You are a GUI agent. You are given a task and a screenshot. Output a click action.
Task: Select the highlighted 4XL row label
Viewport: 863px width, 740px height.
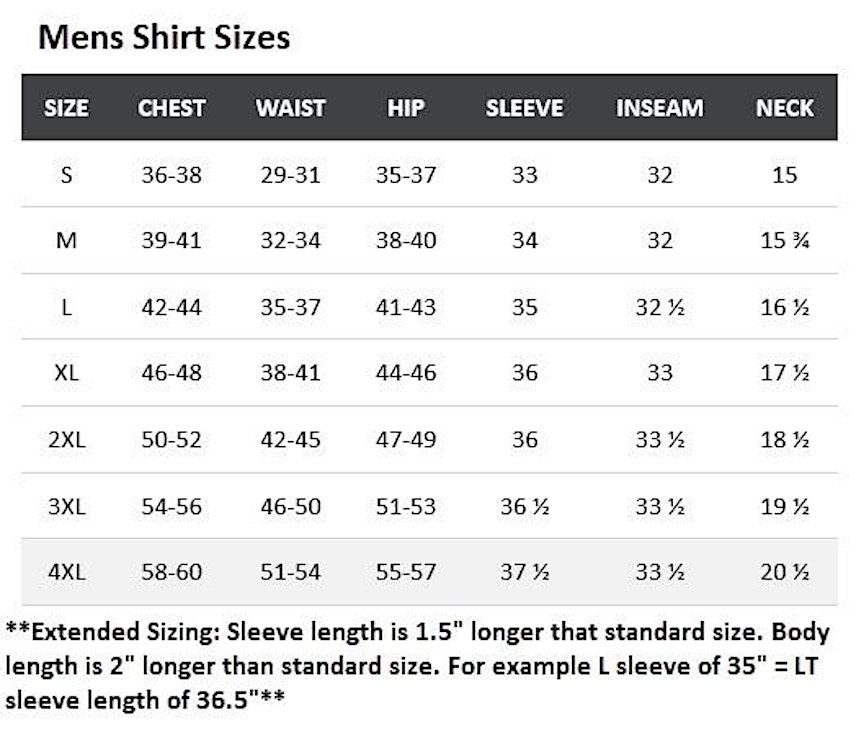(67, 572)
